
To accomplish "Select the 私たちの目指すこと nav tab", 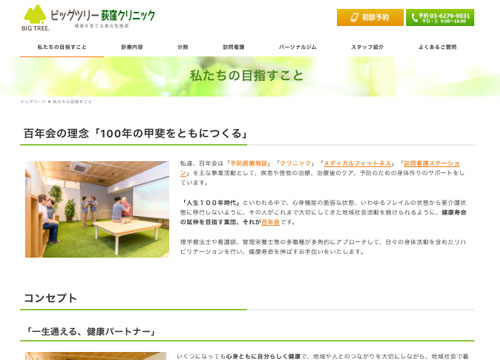I will pyautogui.click(x=62, y=47).
